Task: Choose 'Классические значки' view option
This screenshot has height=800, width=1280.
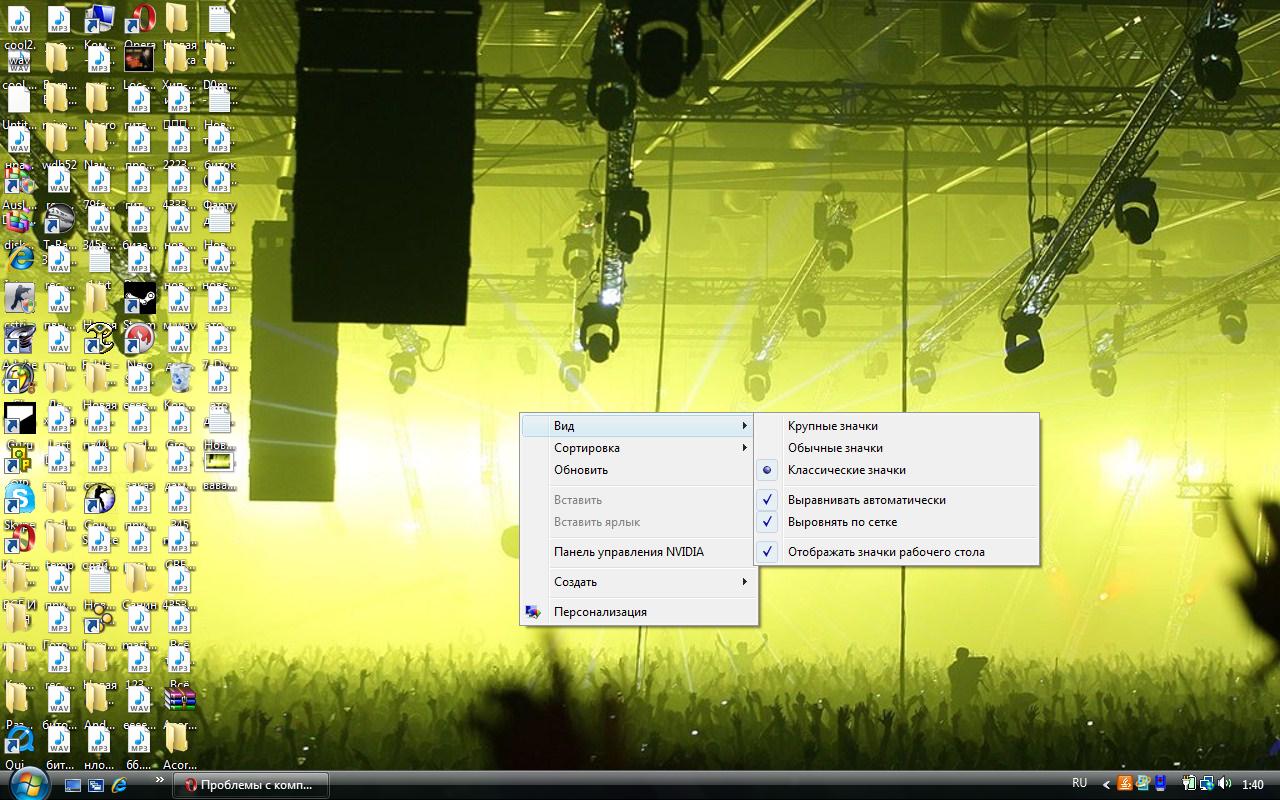Action: point(896,470)
